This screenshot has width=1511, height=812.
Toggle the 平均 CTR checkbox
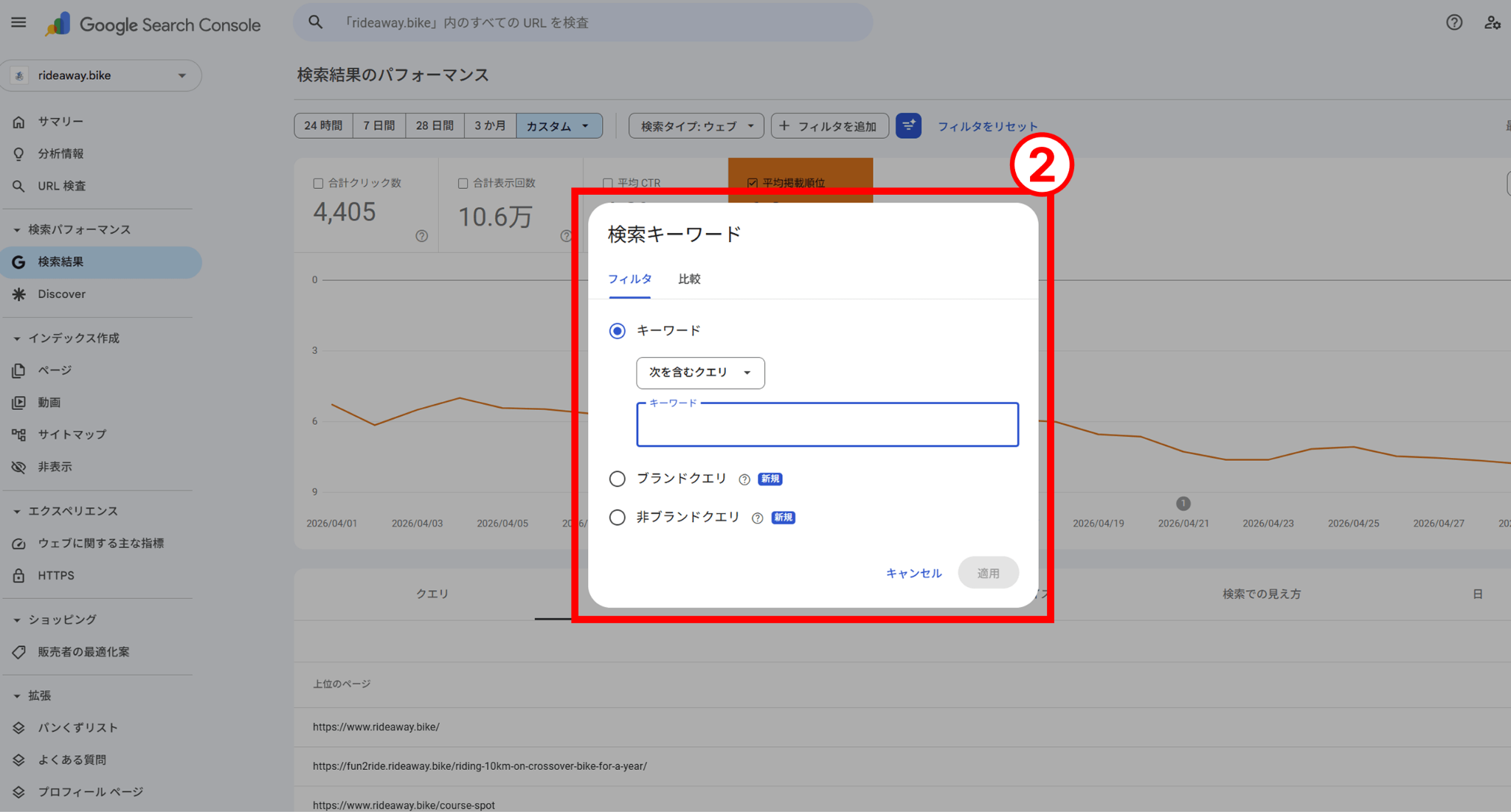coord(607,183)
